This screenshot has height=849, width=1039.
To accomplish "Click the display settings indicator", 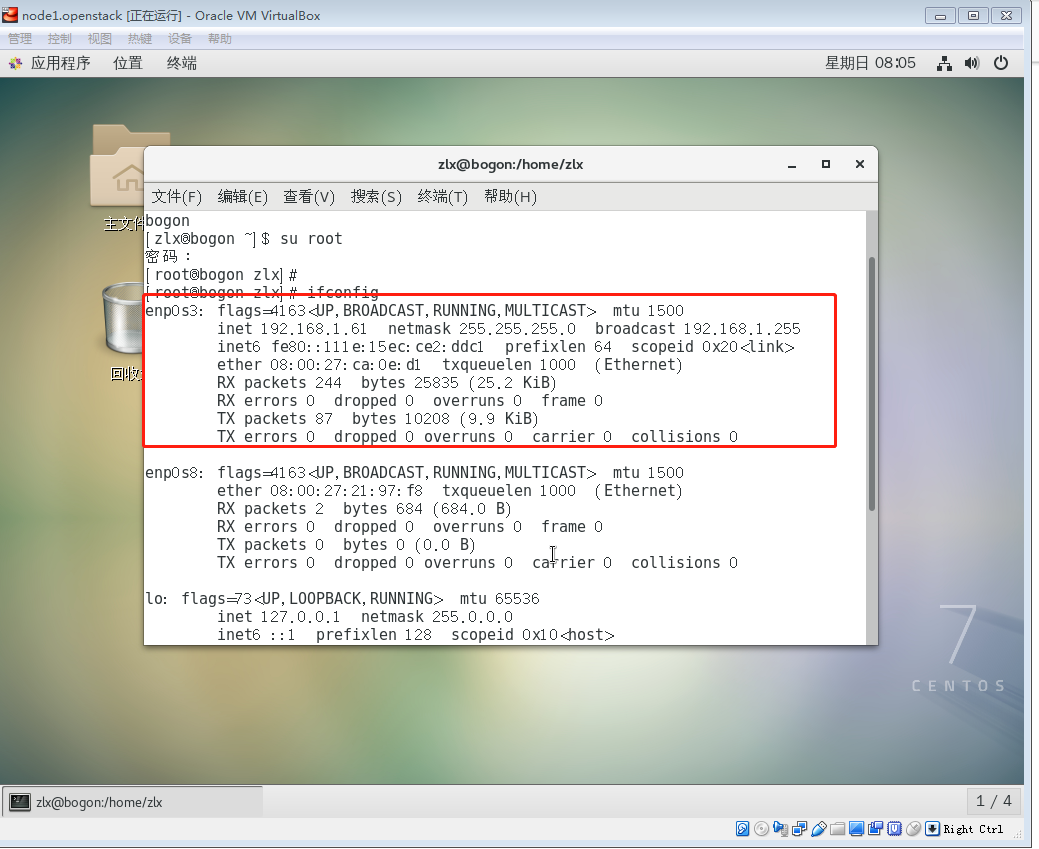I will (857, 828).
